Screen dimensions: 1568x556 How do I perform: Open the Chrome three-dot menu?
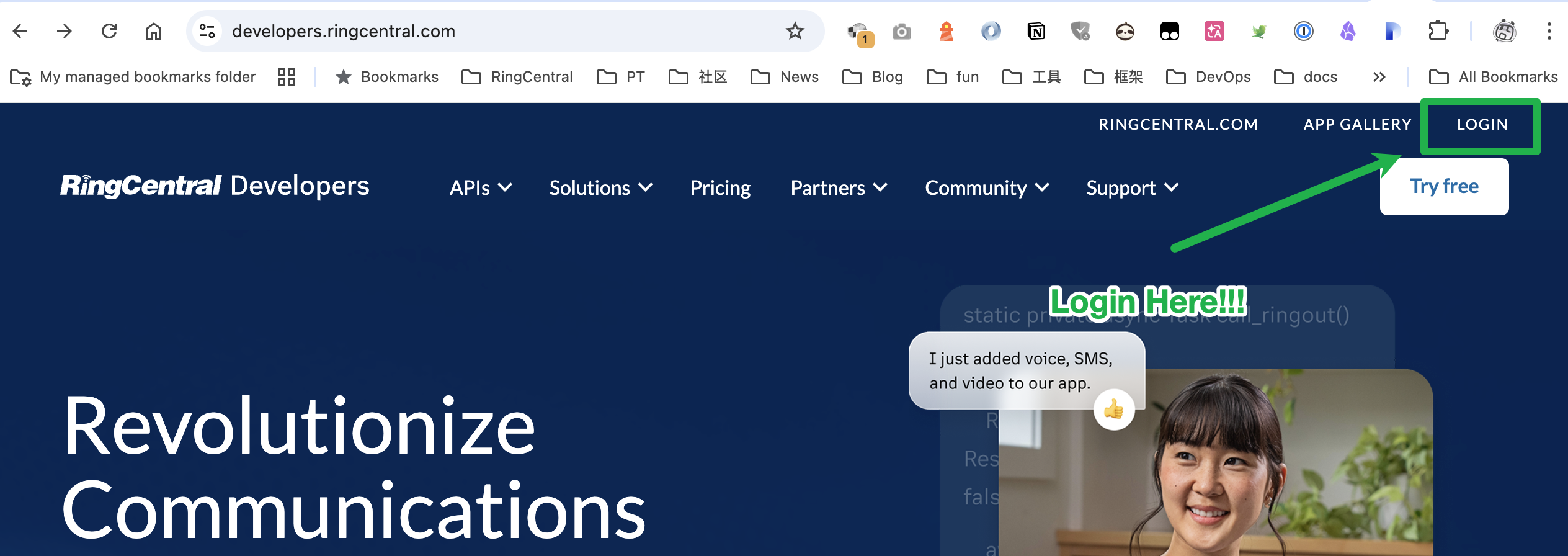point(1549,31)
